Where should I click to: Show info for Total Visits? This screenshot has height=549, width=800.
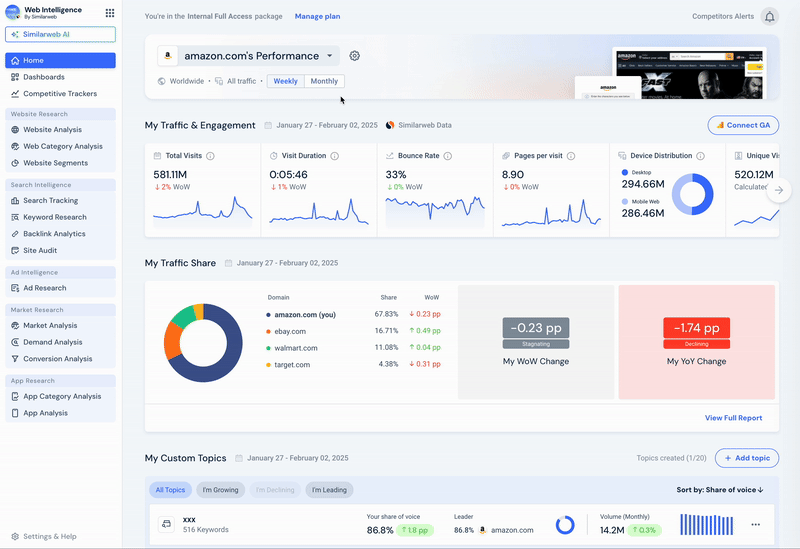click(210, 156)
